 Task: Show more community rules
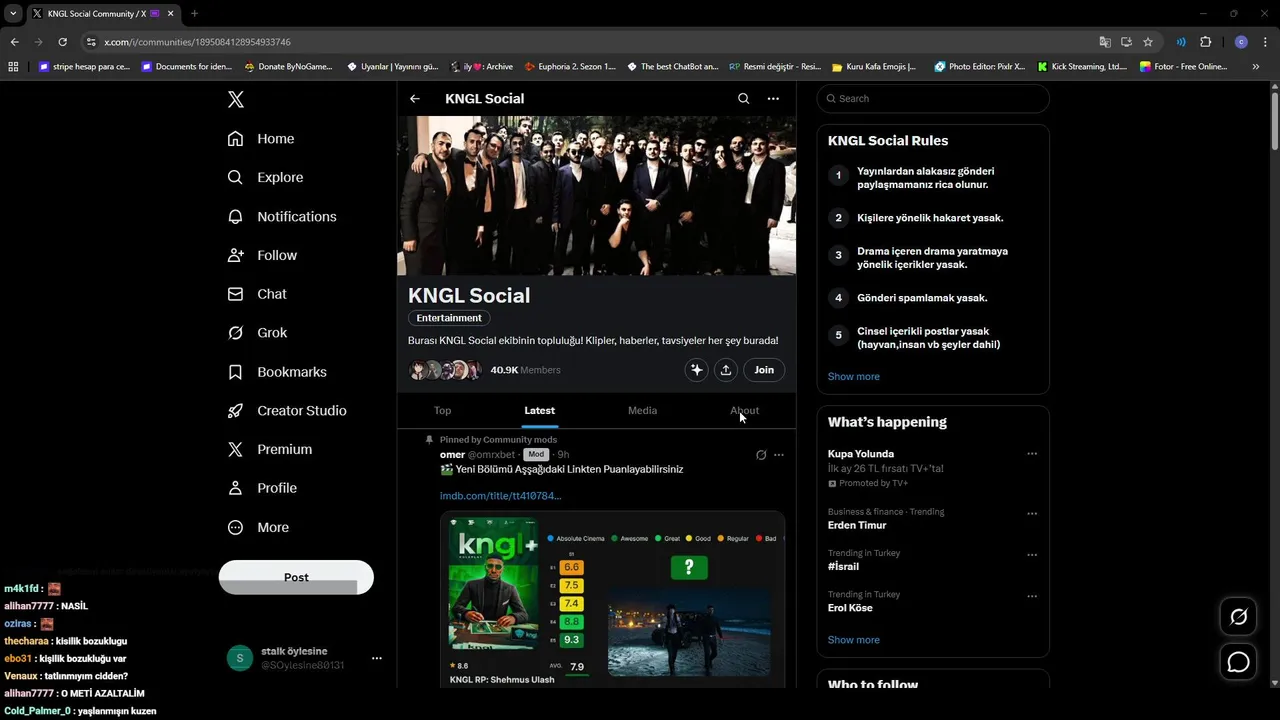point(854,377)
